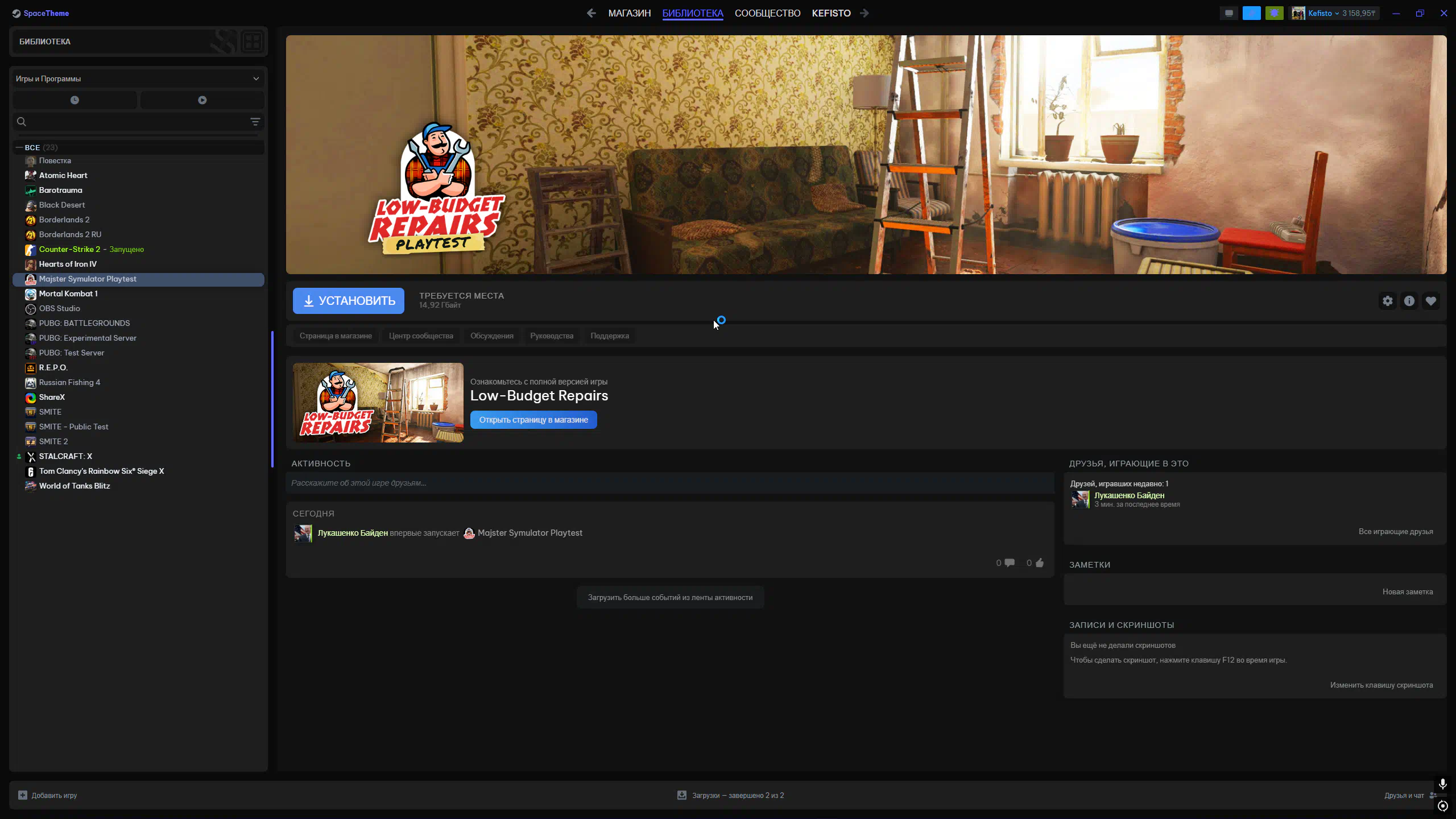Image resolution: width=1456 pixels, height=819 pixels.
Task: Load more activity feed events
Action: click(670, 597)
